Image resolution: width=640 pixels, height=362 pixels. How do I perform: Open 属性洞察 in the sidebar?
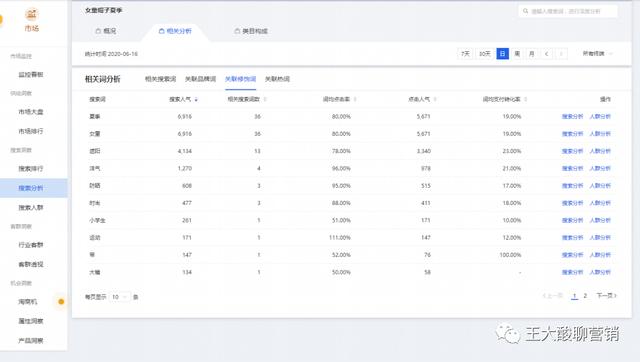[31, 321]
